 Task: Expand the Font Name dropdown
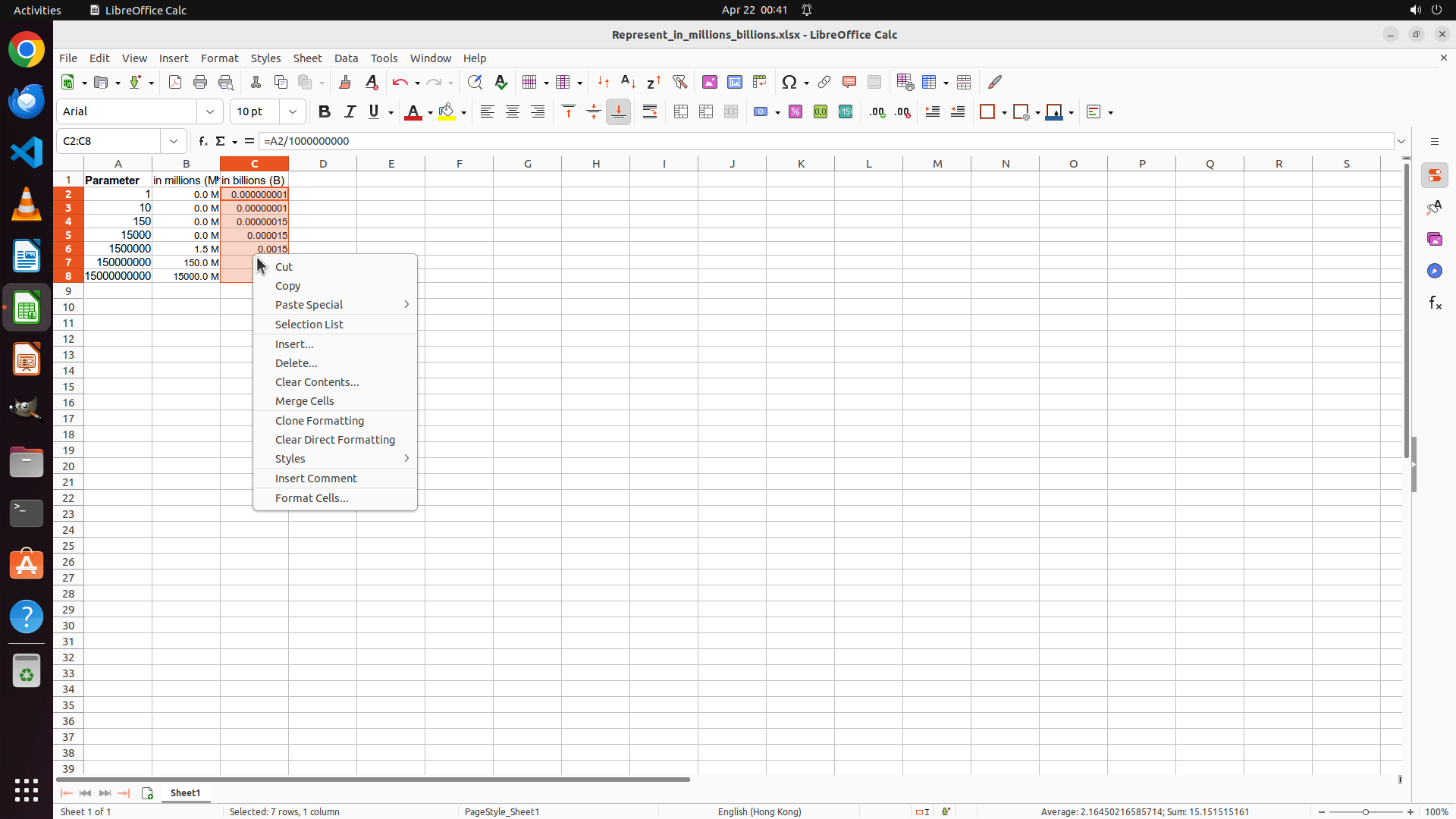click(x=210, y=112)
